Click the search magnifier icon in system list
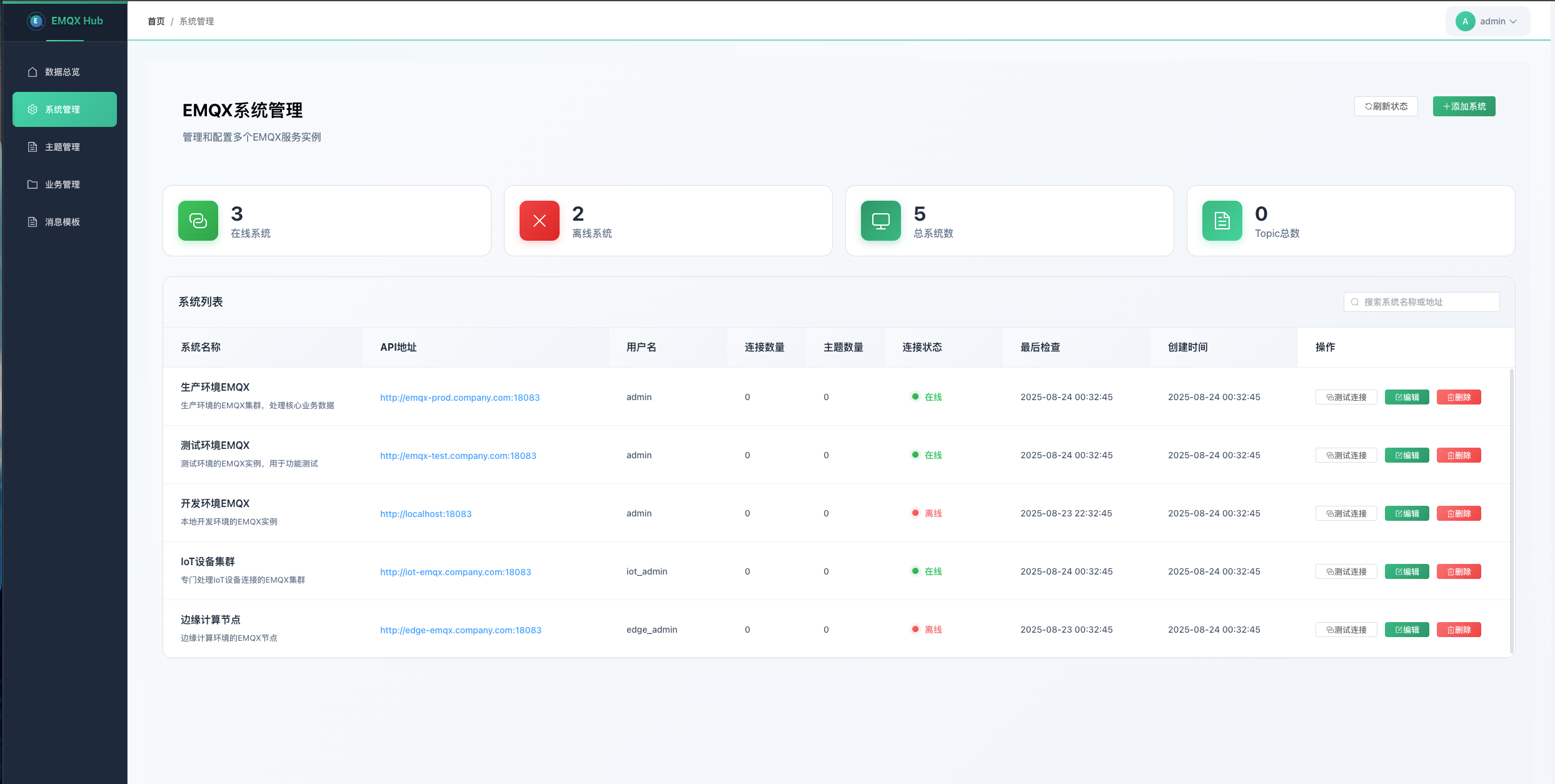1555x784 pixels. [1355, 302]
